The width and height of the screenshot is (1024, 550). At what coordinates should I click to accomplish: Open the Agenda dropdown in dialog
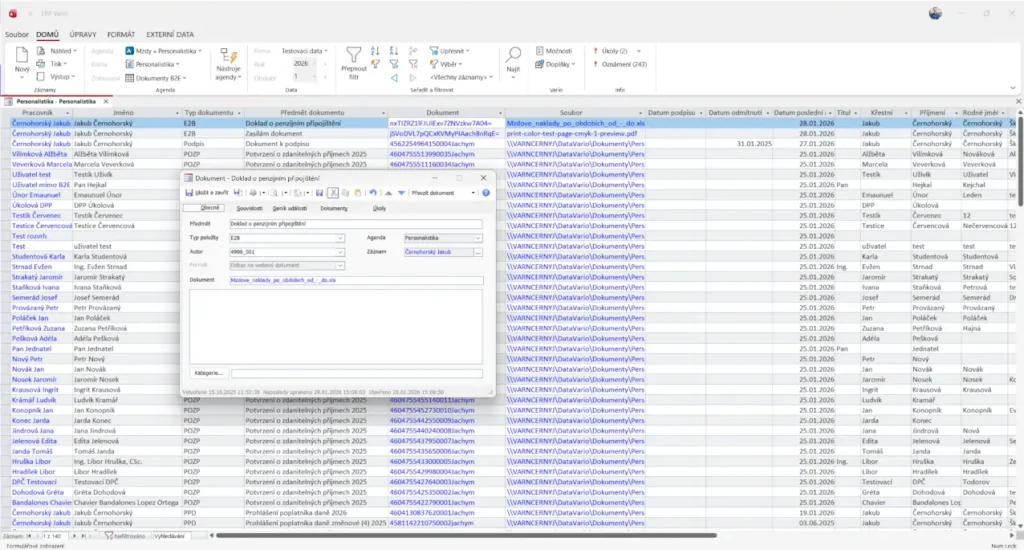pos(478,238)
